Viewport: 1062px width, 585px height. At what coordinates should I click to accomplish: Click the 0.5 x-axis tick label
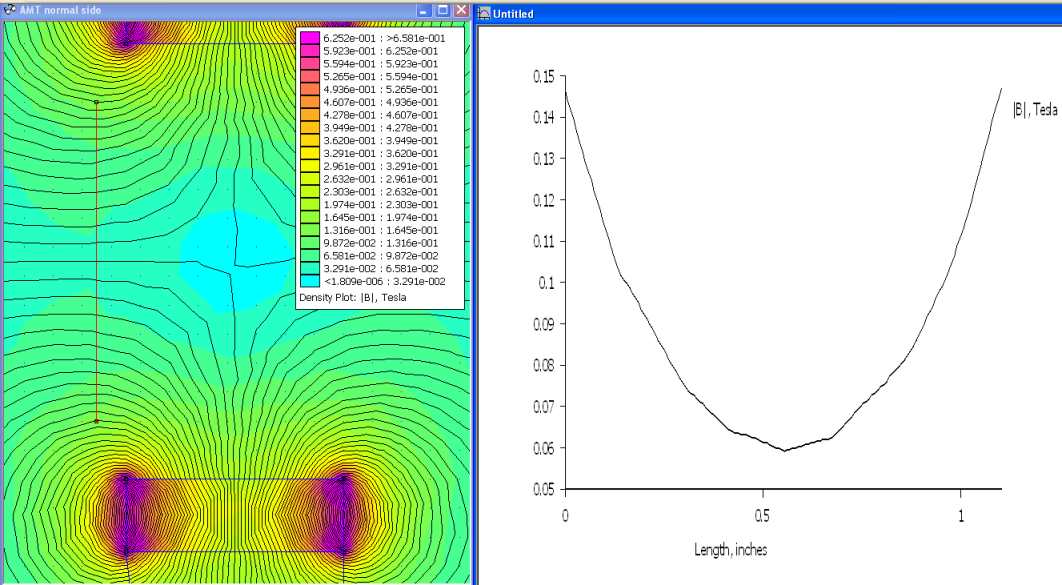point(763,516)
